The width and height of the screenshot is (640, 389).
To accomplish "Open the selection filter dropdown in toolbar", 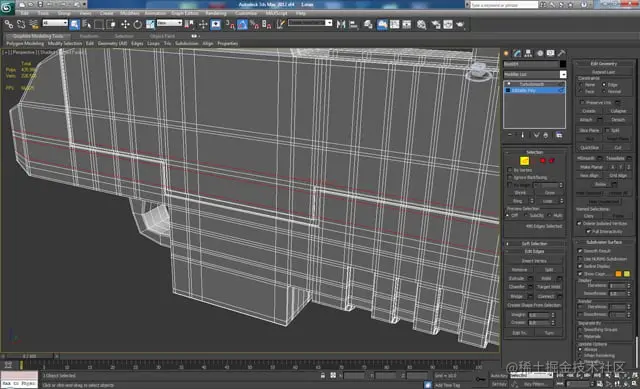I will click(55, 23).
